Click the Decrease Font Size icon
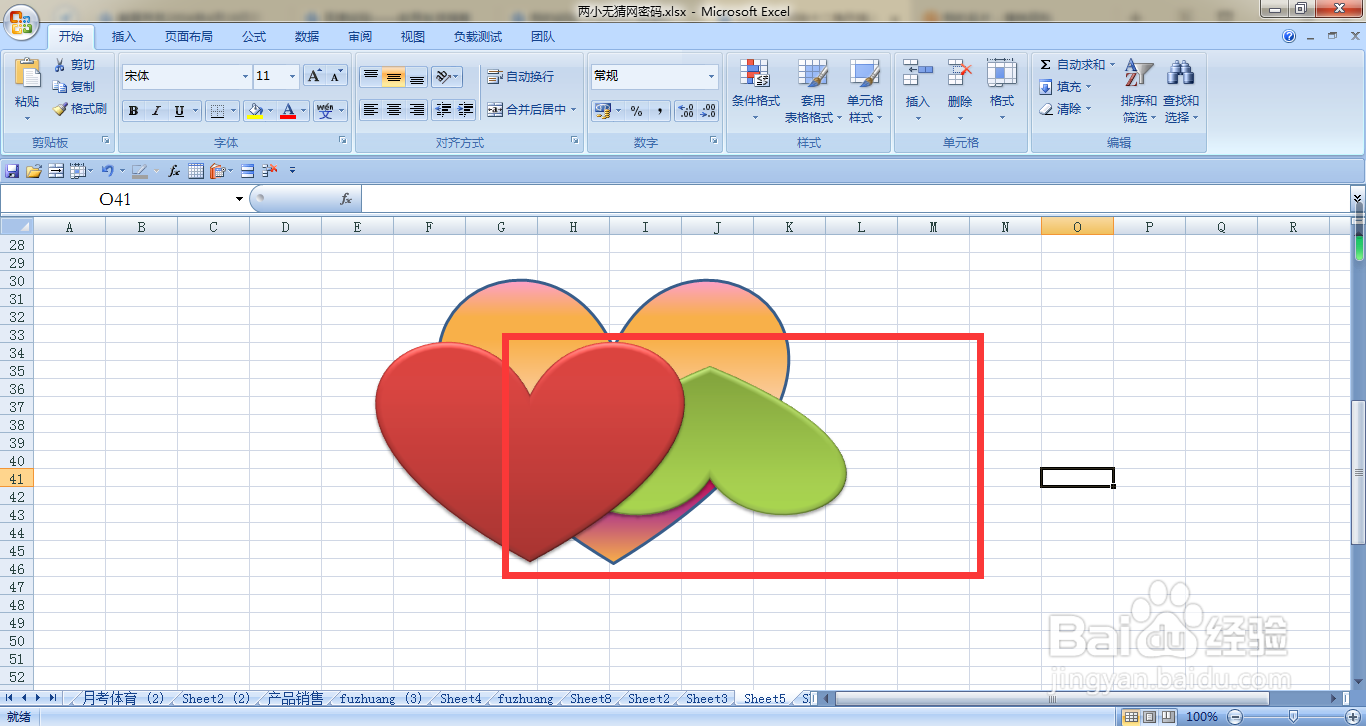 point(336,76)
